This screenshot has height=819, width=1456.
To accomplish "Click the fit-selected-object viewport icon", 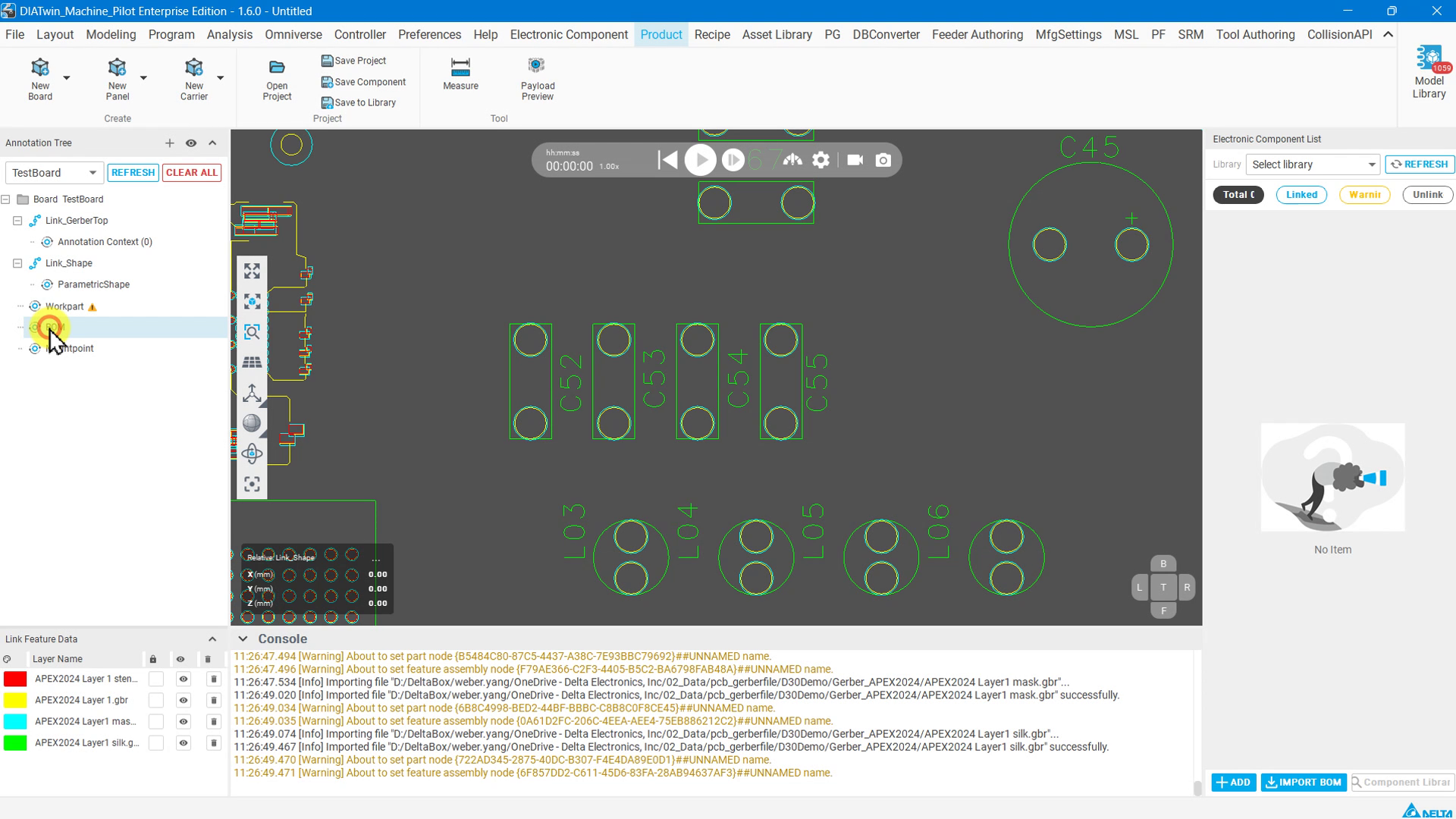I will pos(252,302).
